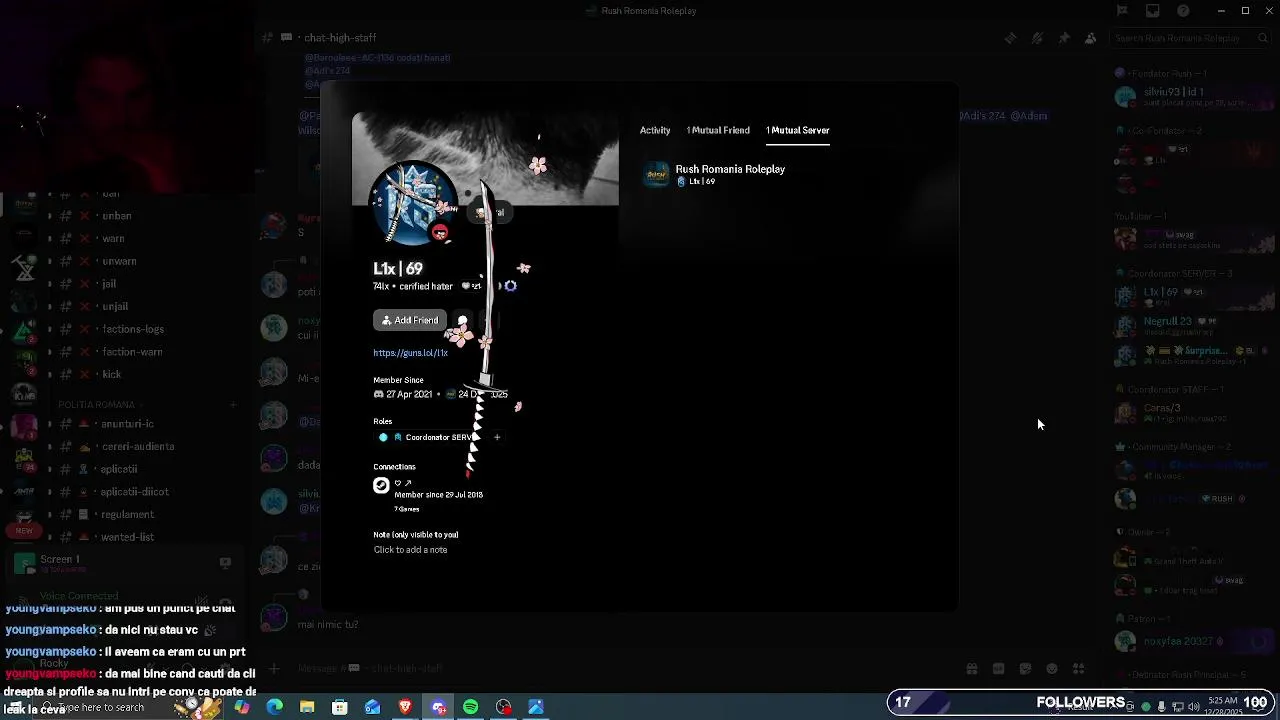Open the kick channel

click(111, 375)
